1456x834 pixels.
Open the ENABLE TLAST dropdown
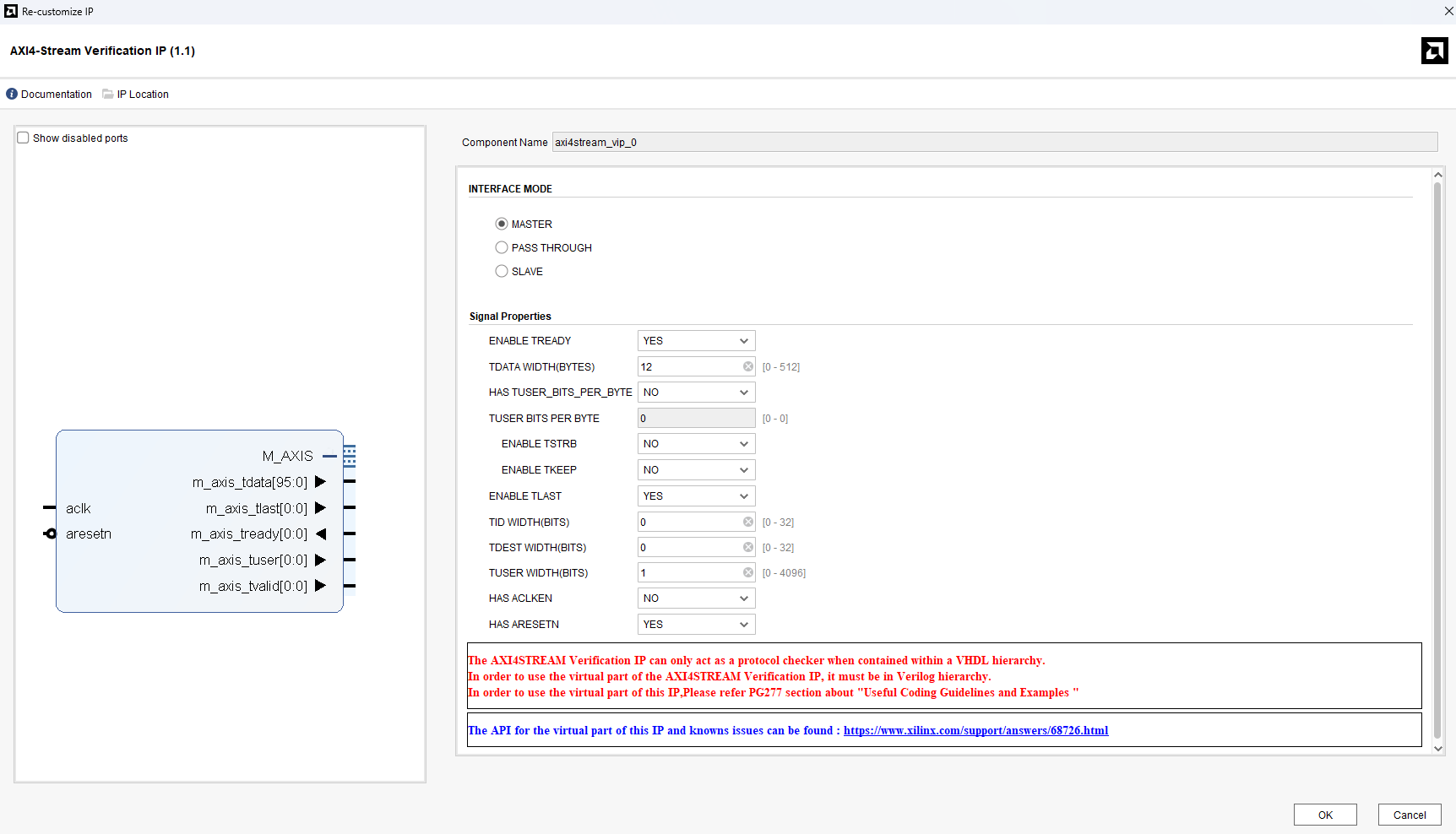pos(696,496)
